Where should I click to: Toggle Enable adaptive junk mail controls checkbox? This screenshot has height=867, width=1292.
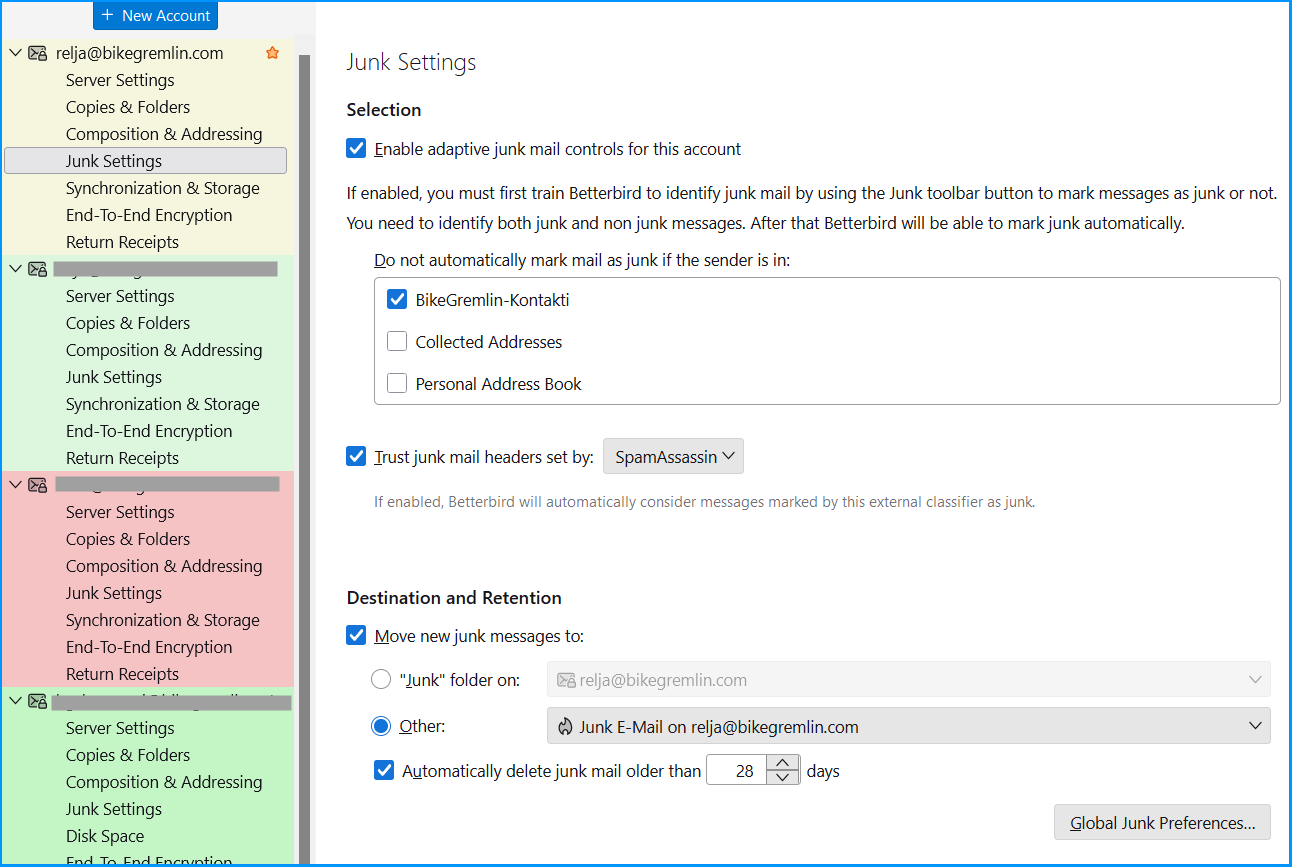356,149
